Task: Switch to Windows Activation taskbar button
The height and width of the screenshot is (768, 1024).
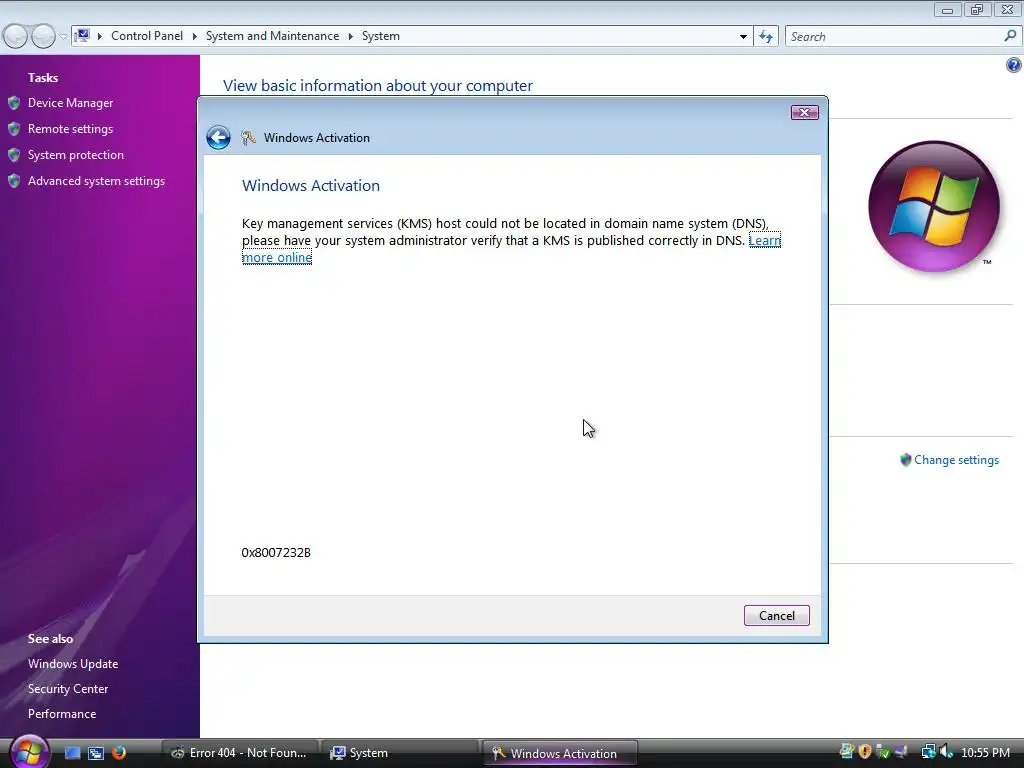Action: pos(560,753)
